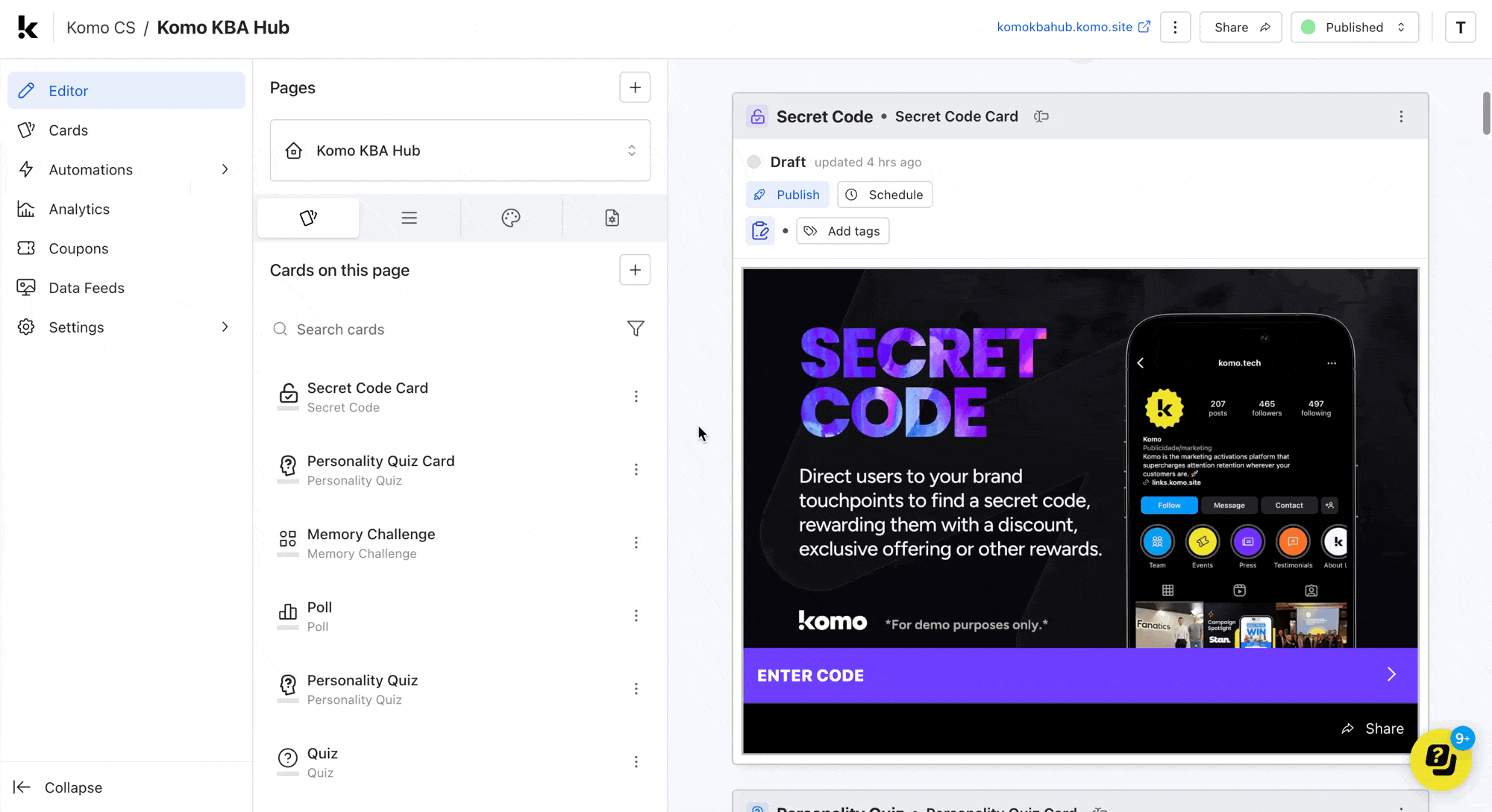The image size is (1492, 812).
Task: Click the filter funnel icon beside Search cards
Action: click(635, 329)
